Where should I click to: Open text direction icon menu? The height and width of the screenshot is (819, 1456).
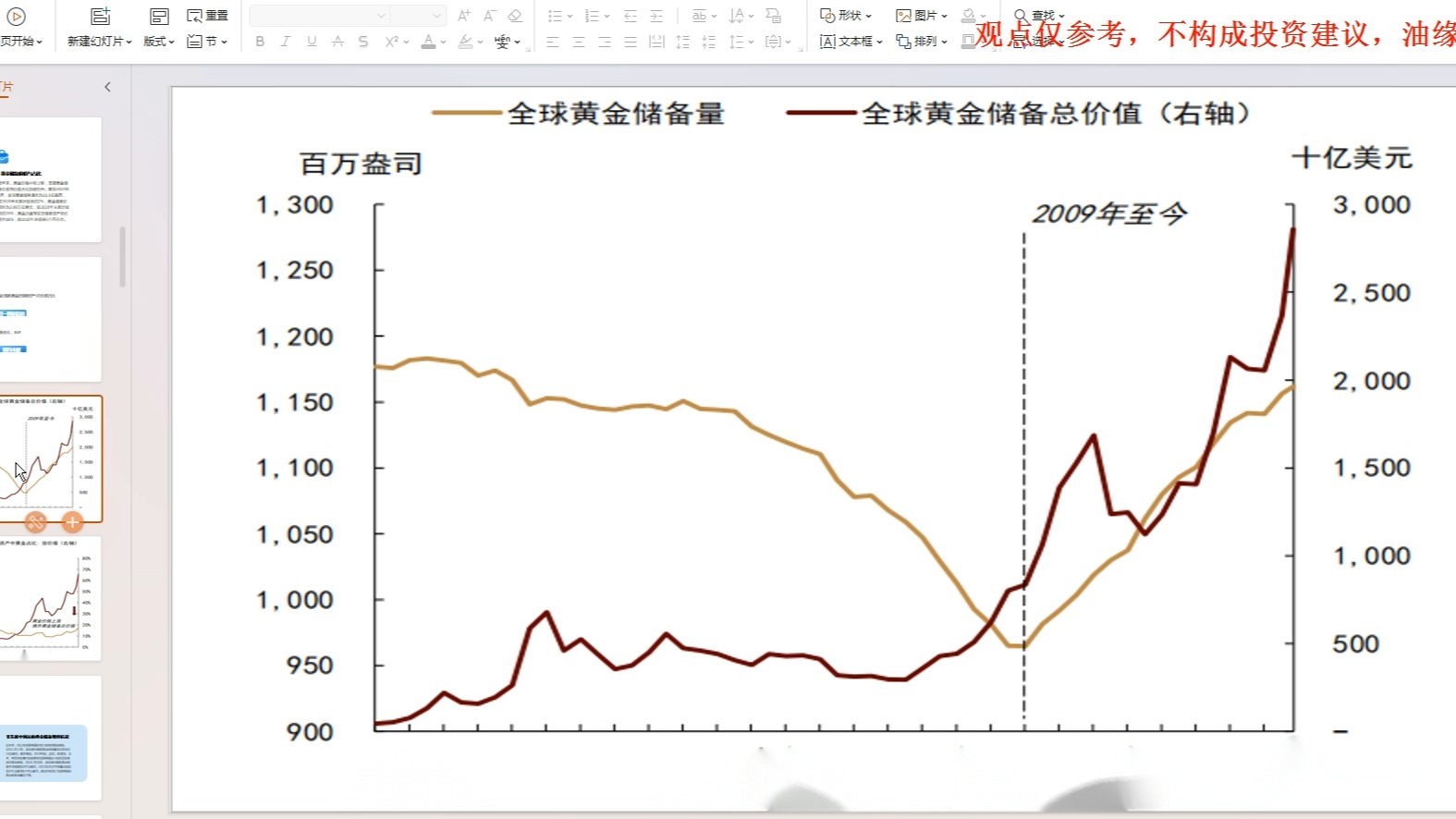click(x=741, y=16)
